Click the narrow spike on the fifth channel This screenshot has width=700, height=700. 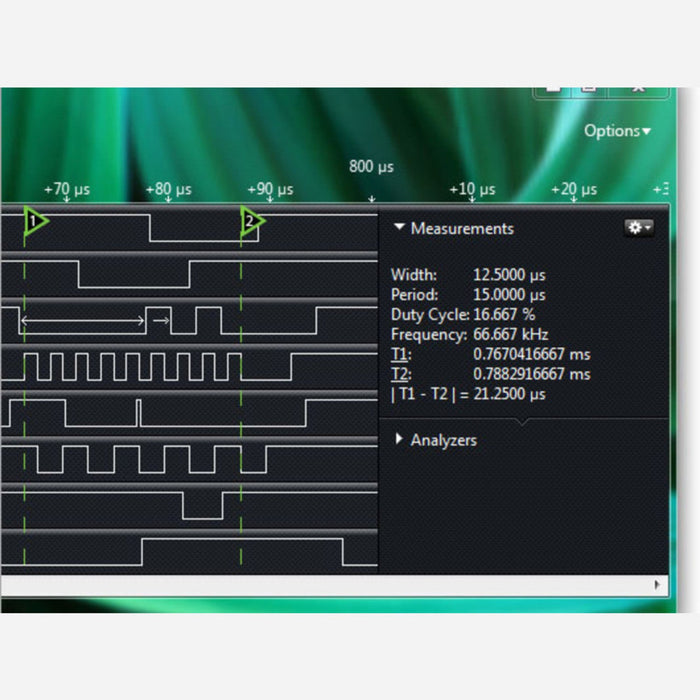[138, 413]
